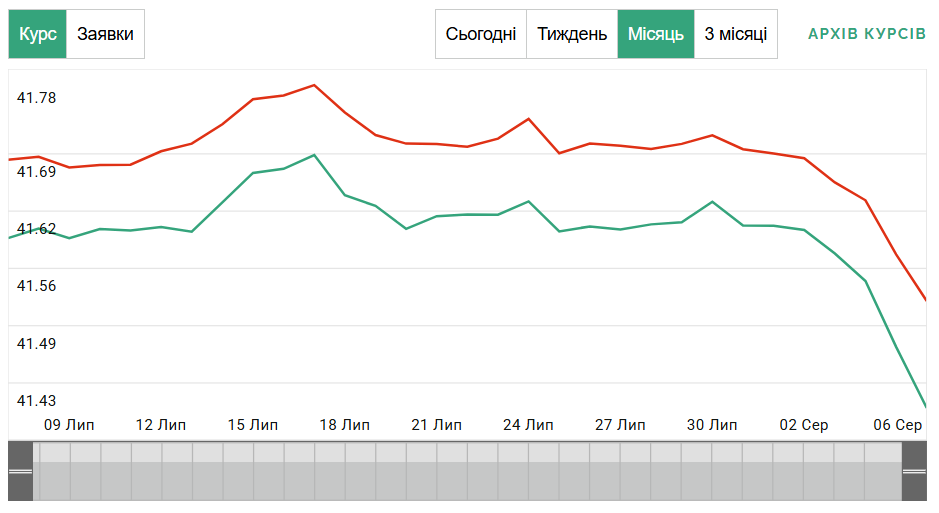The height and width of the screenshot is (513, 939).
Task: Click the red line peak above 24 Лип
Action: click(x=528, y=119)
